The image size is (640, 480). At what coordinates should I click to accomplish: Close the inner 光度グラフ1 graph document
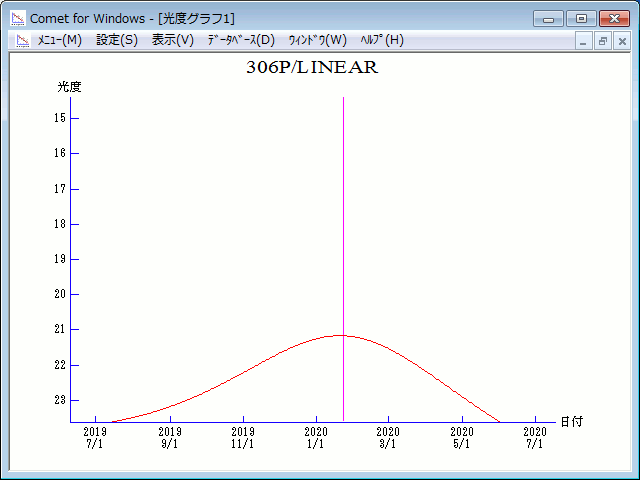pyautogui.click(x=622, y=41)
